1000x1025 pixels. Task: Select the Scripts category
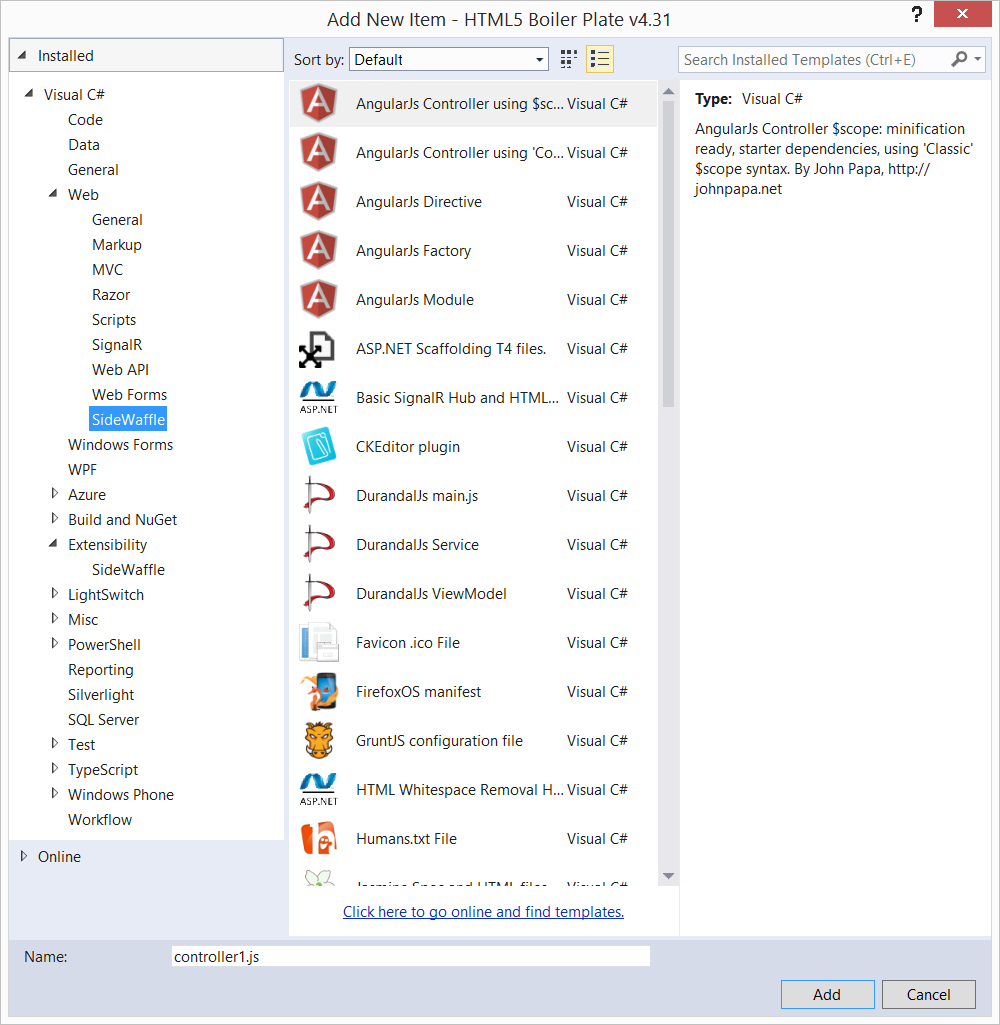[x=114, y=320]
